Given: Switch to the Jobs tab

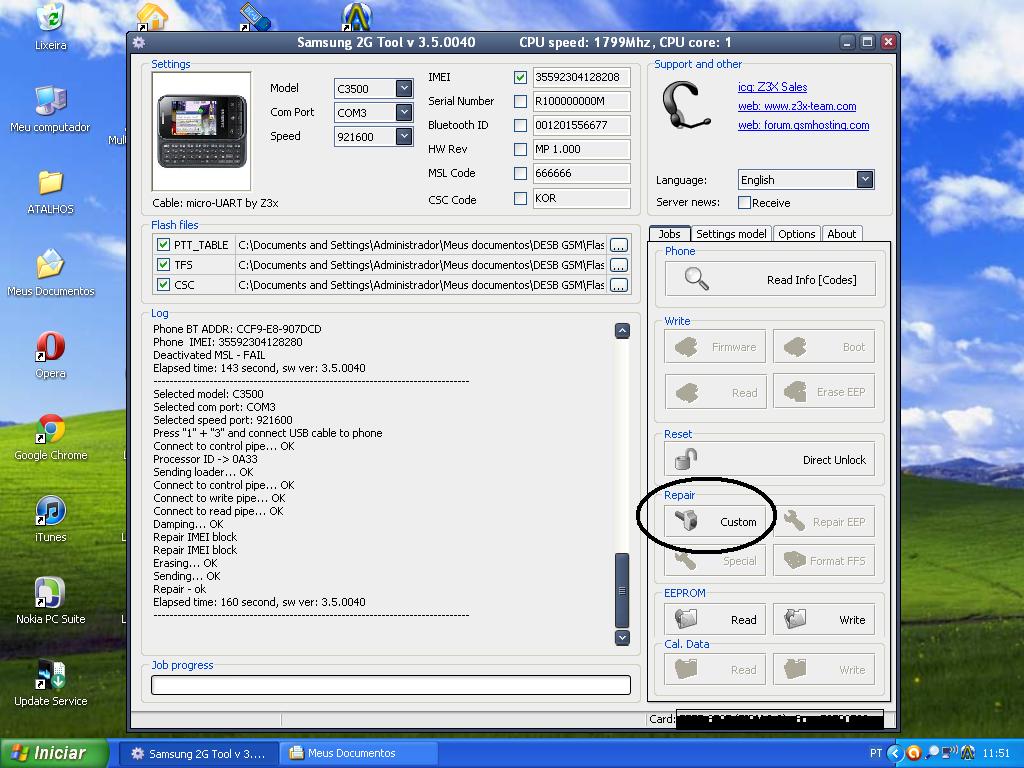Looking at the screenshot, I should [669, 234].
